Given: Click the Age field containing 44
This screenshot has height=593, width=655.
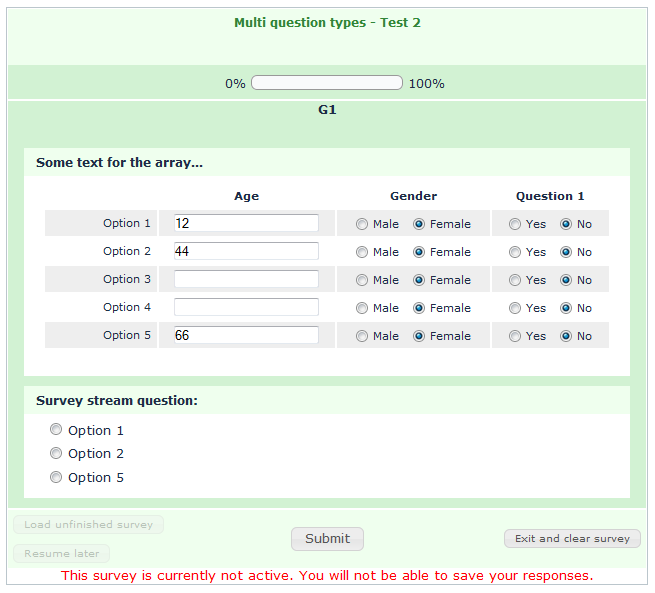Looking at the screenshot, I should tap(246, 251).
